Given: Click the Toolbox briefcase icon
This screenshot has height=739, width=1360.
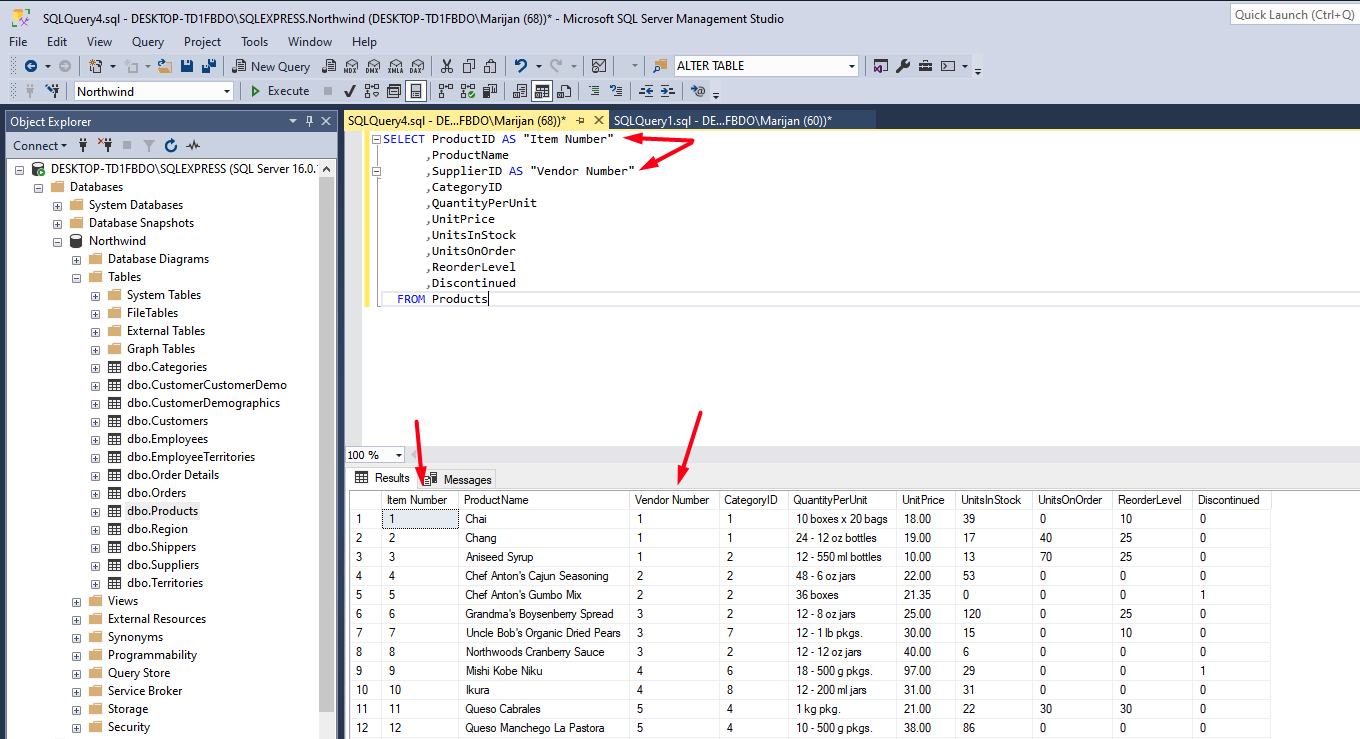Looking at the screenshot, I should (925, 66).
